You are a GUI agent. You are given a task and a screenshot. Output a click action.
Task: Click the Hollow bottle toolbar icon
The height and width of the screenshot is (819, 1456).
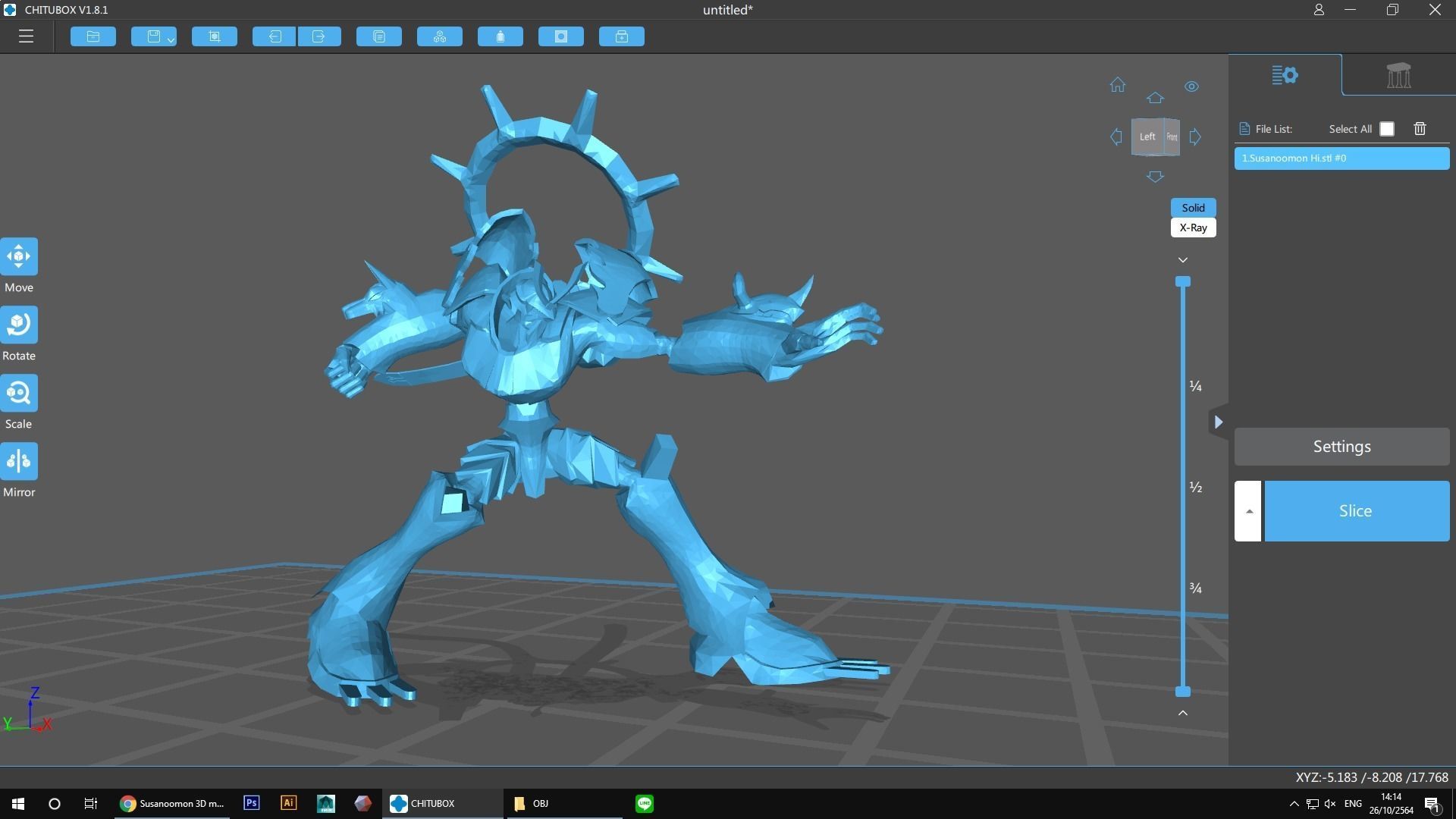pos(500,36)
